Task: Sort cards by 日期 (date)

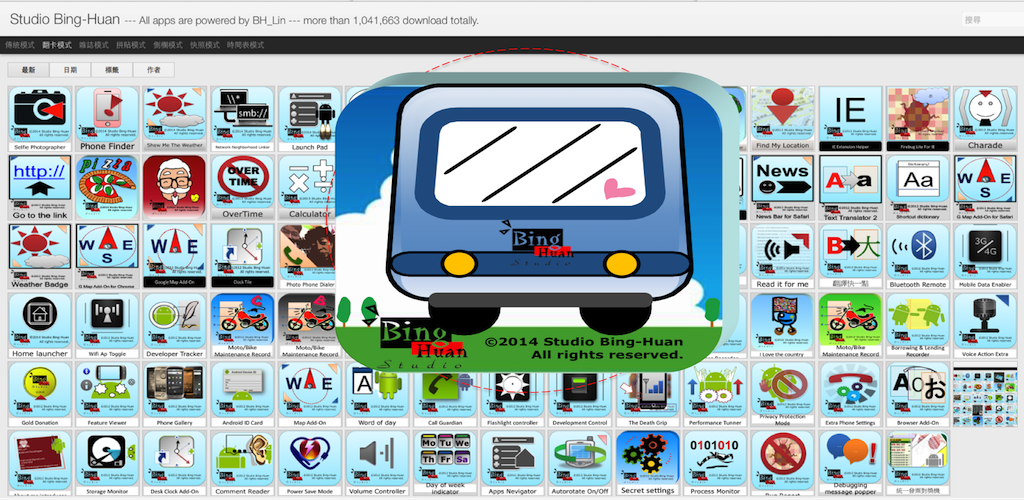Action: [x=71, y=70]
